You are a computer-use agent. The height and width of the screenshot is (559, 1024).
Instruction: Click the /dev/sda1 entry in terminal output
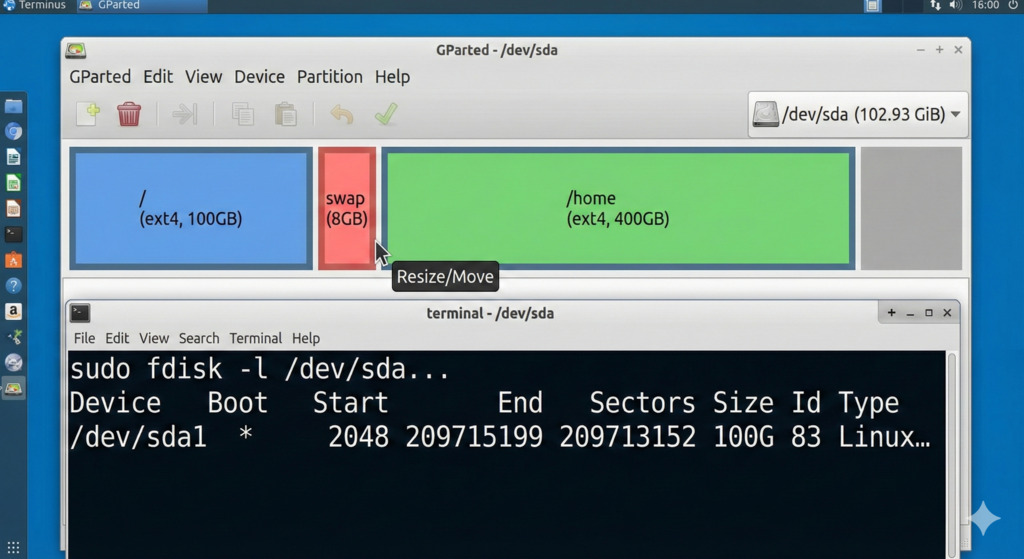tap(138, 437)
